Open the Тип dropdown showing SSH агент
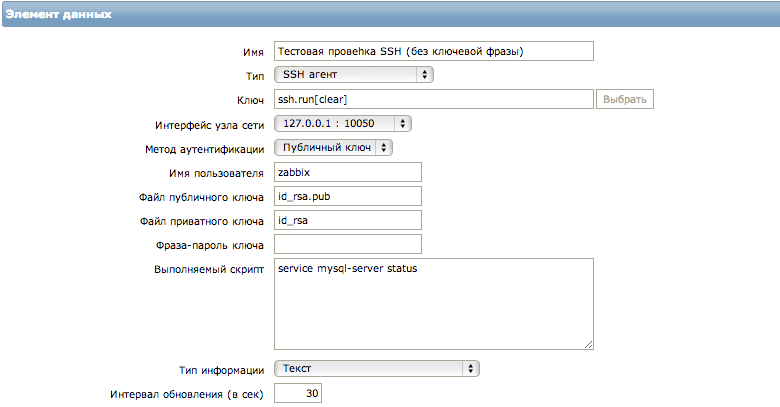The width and height of the screenshot is (780, 407). coord(354,75)
